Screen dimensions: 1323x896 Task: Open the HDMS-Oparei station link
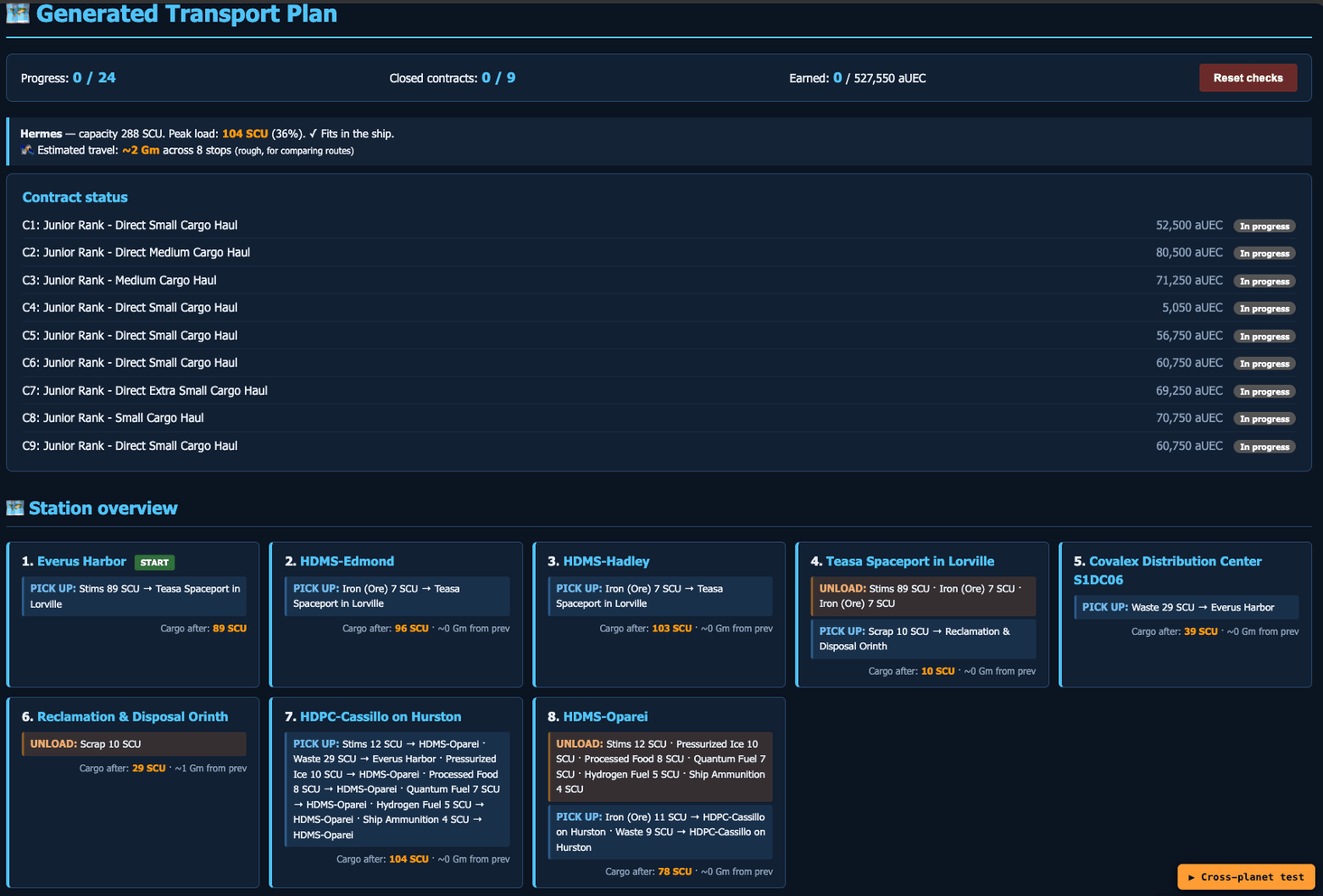tap(605, 717)
